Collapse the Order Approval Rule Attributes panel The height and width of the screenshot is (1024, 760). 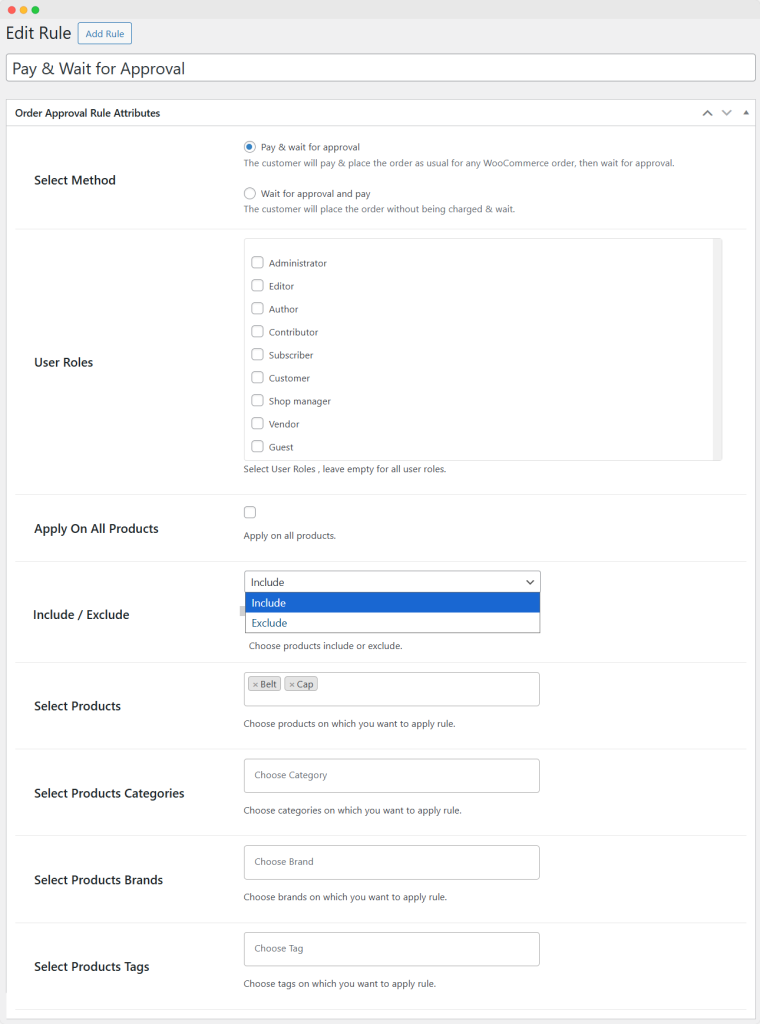[746, 113]
